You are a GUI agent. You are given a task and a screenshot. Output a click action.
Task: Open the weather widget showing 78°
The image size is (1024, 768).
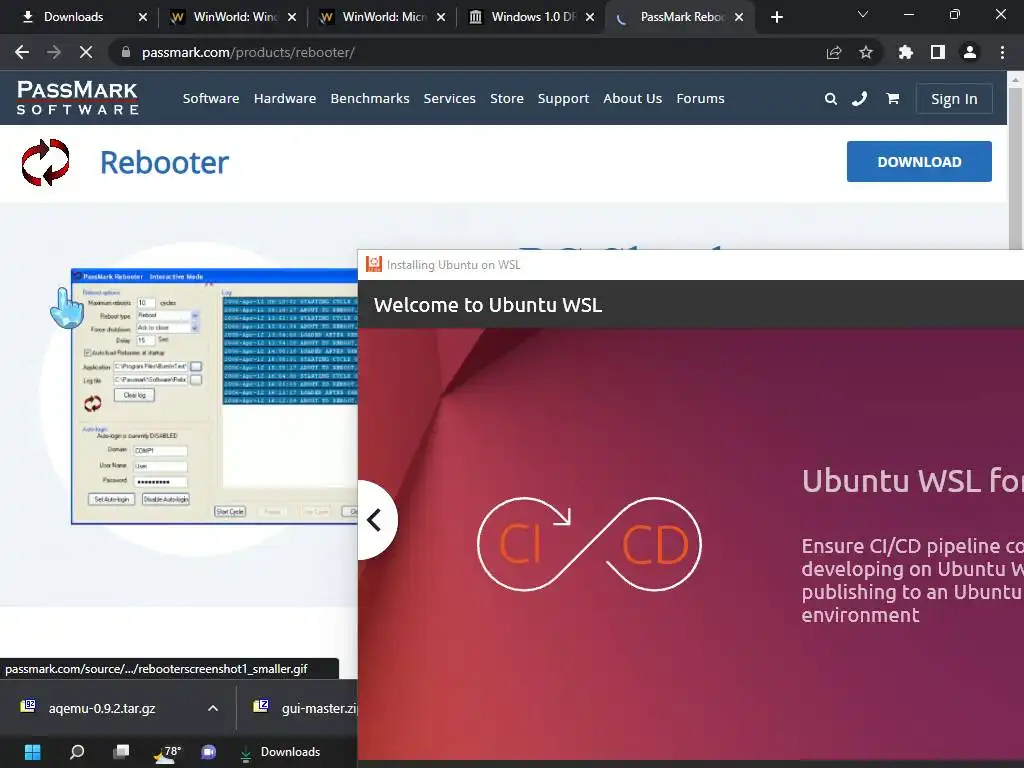tap(167, 752)
